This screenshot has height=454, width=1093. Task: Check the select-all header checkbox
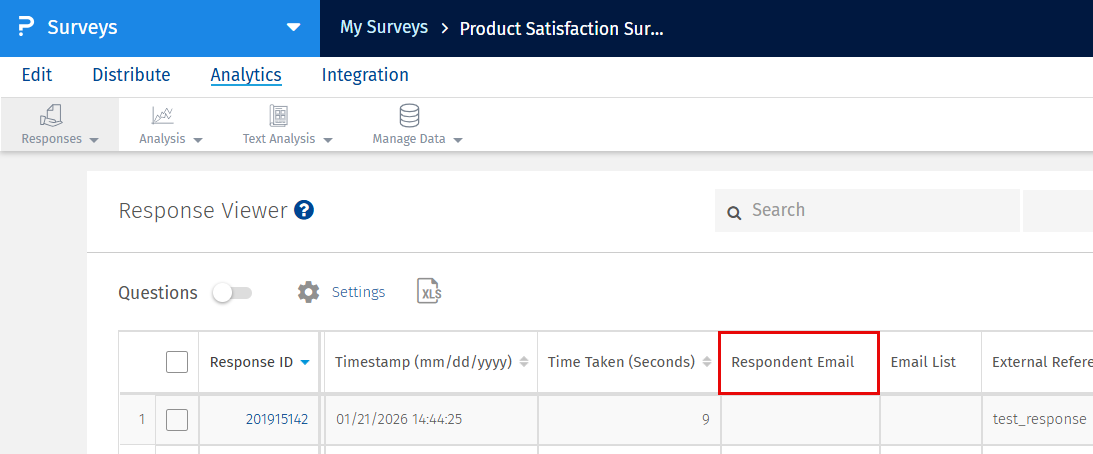(177, 362)
